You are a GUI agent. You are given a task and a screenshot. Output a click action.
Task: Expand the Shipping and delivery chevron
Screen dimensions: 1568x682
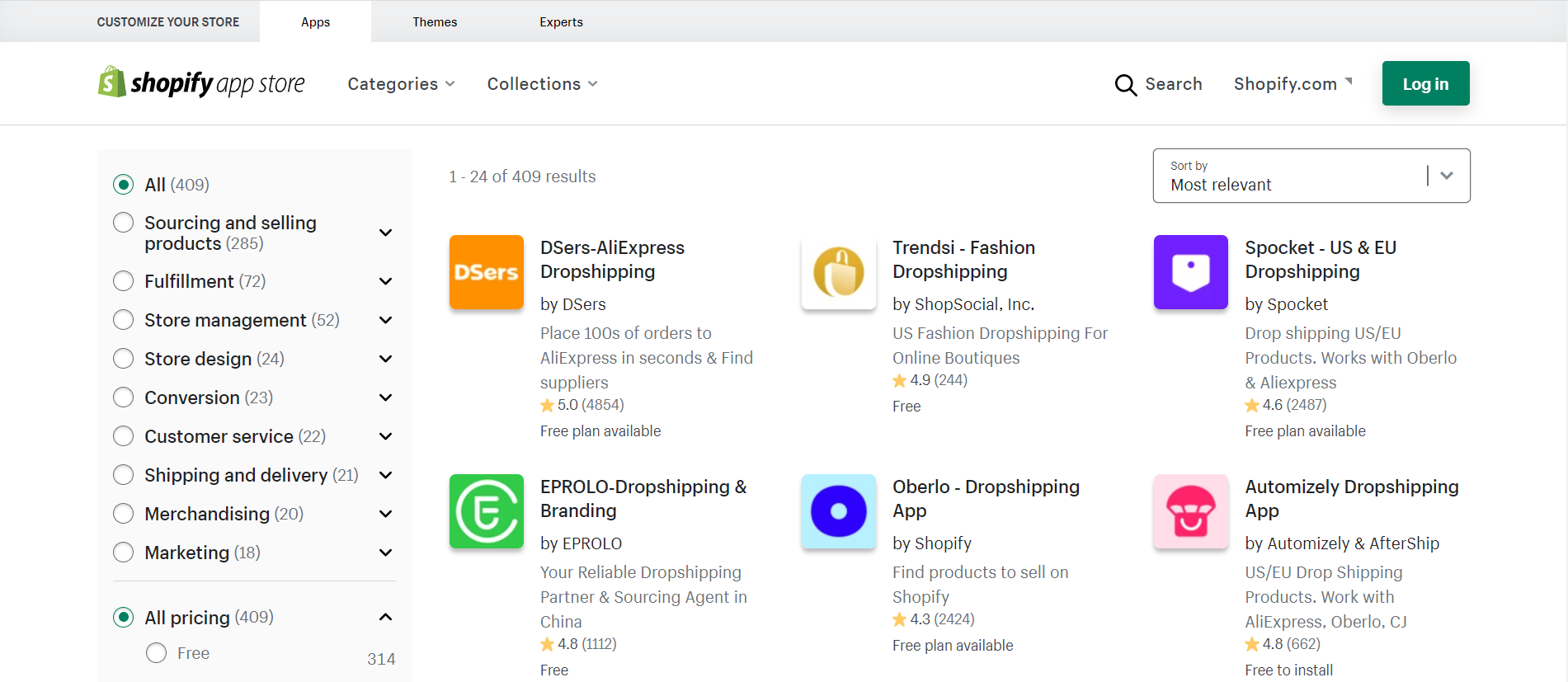pyautogui.click(x=385, y=475)
